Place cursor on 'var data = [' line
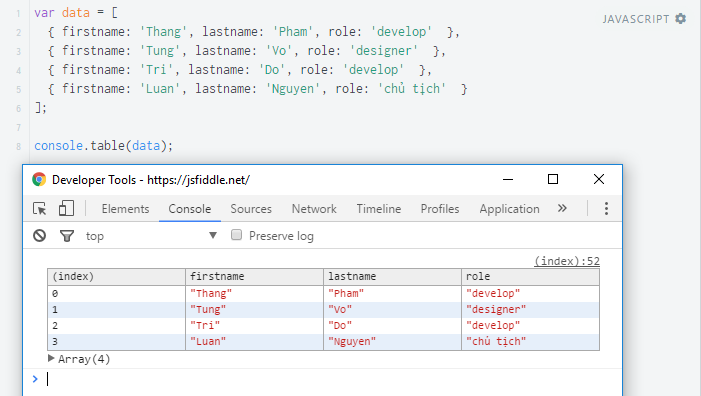Viewport: 701px width, 396px height. coord(76,13)
